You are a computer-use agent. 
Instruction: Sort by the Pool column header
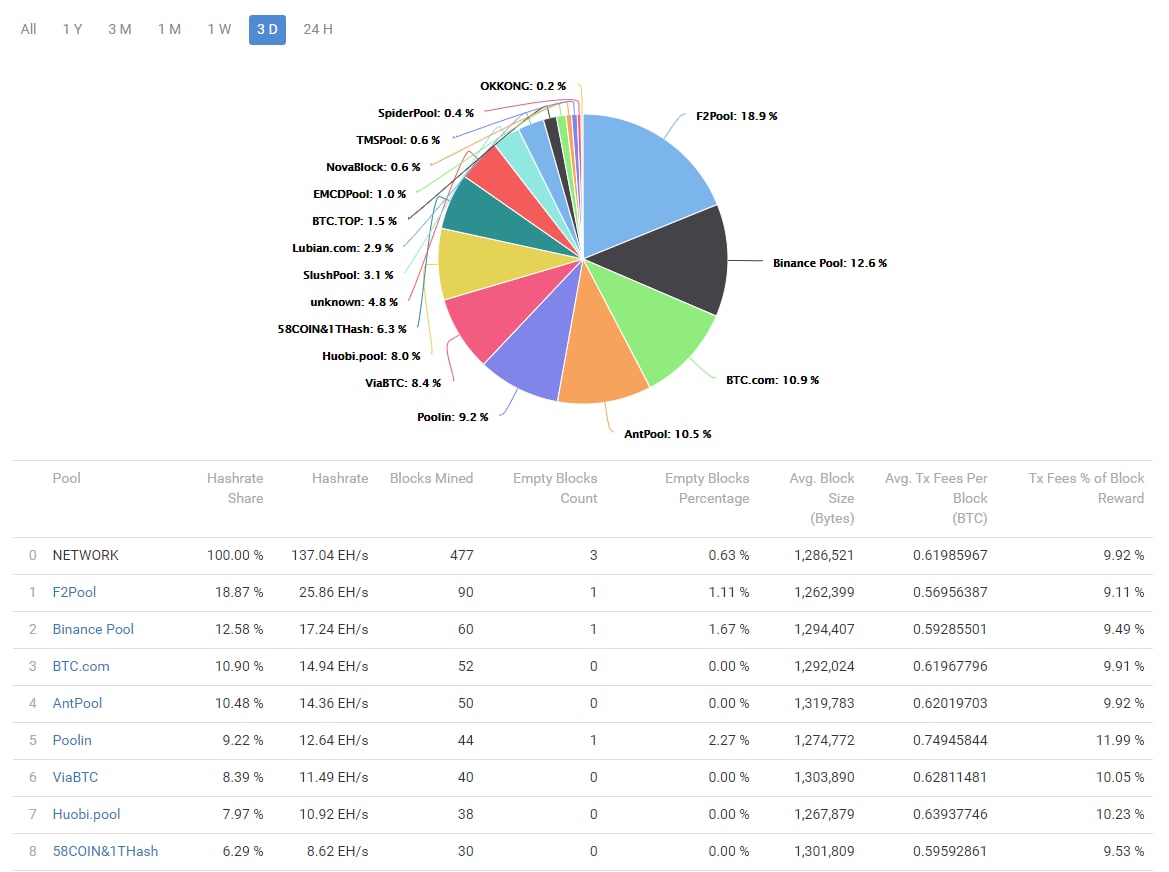click(x=66, y=478)
